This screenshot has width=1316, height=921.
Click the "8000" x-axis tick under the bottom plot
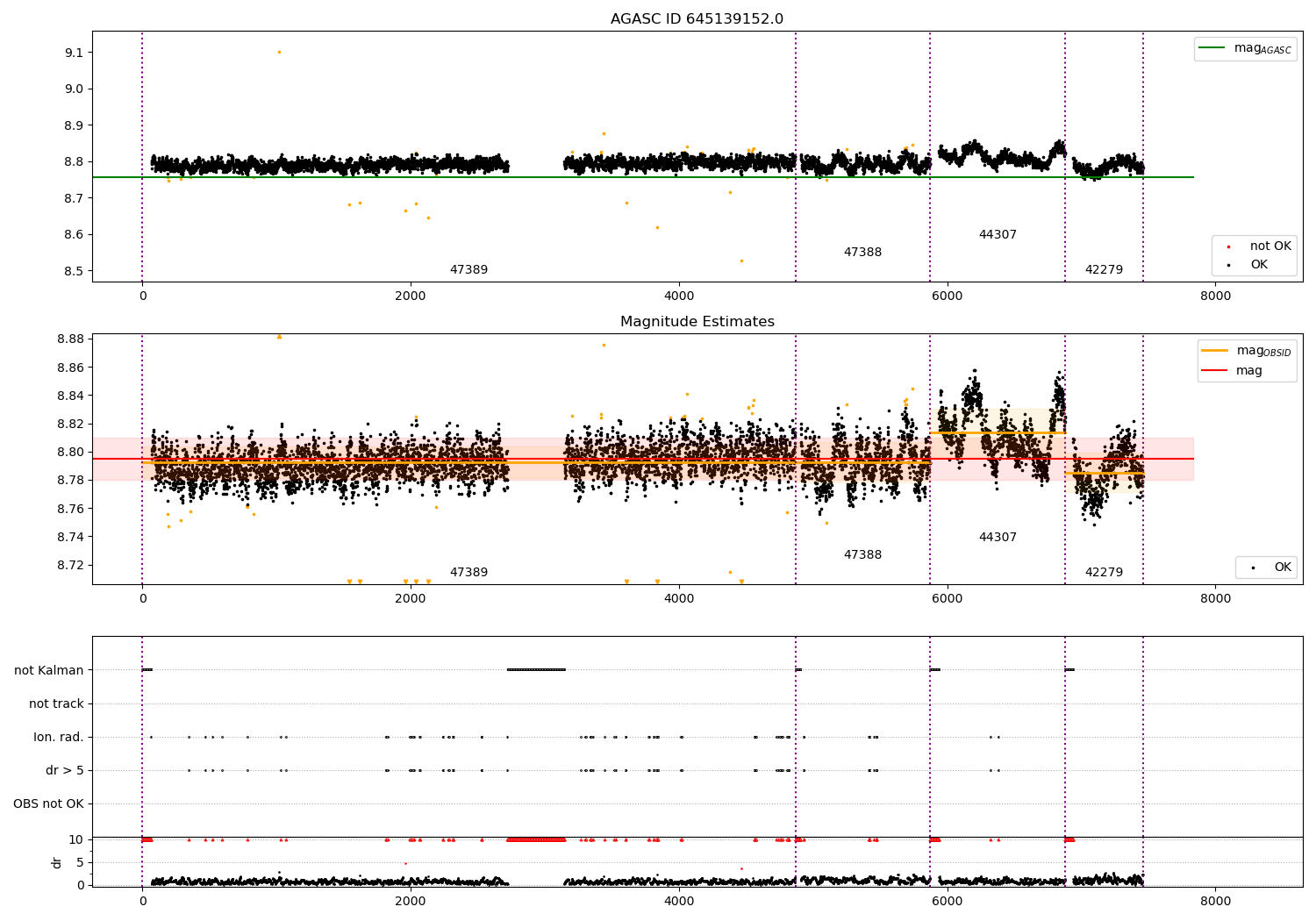click(x=1215, y=901)
